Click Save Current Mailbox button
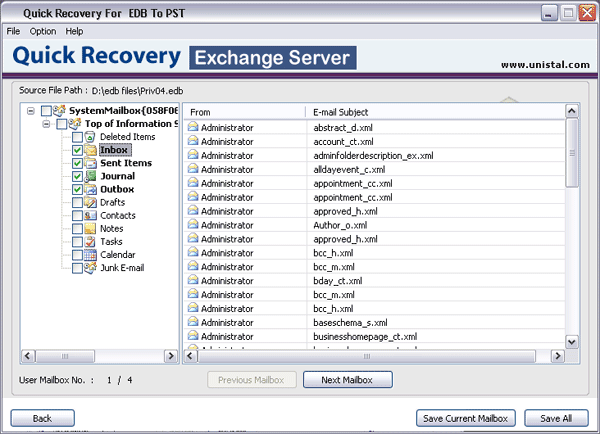This screenshot has width=600, height=434. point(466,418)
